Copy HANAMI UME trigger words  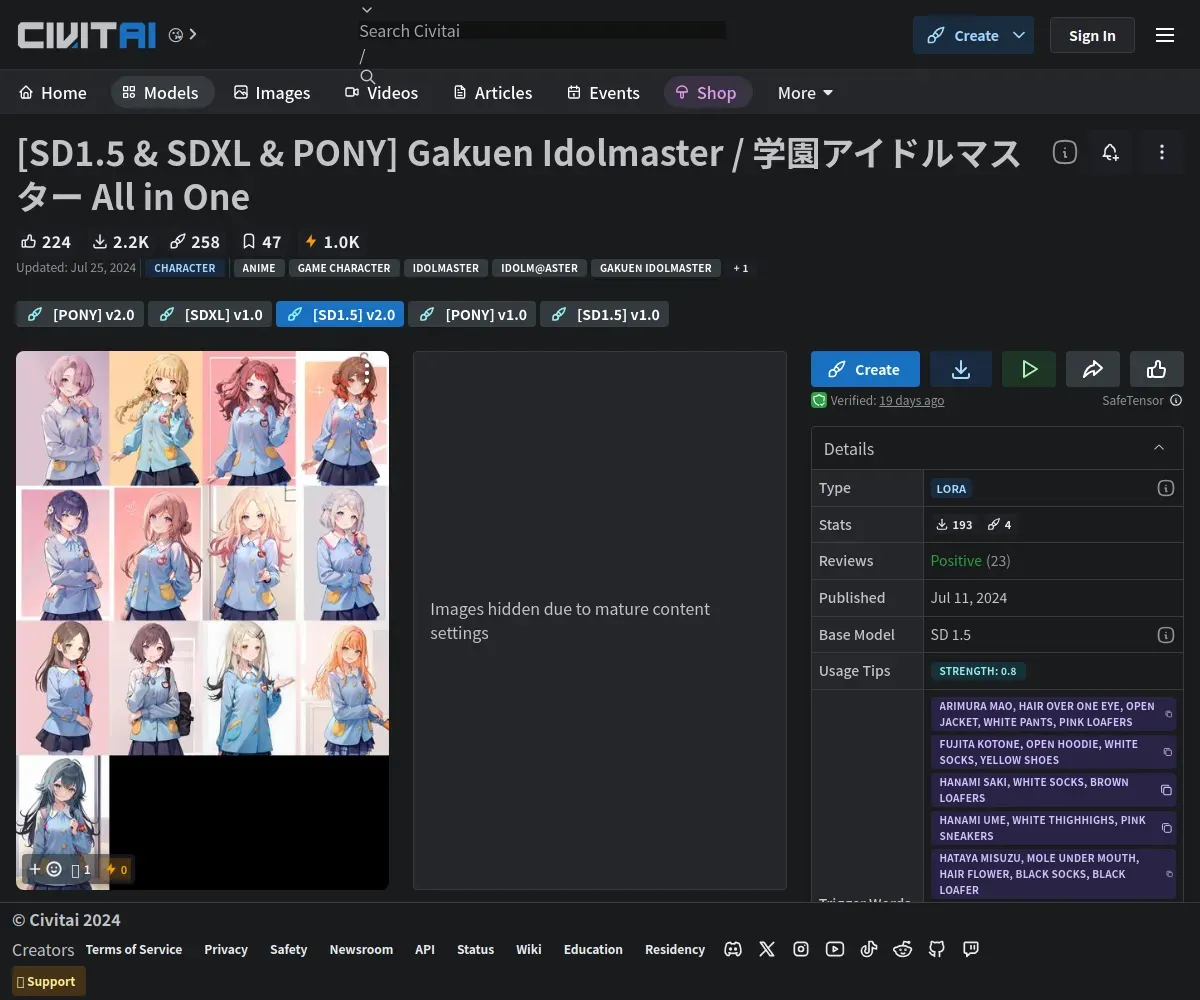(x=1166, y=828)
